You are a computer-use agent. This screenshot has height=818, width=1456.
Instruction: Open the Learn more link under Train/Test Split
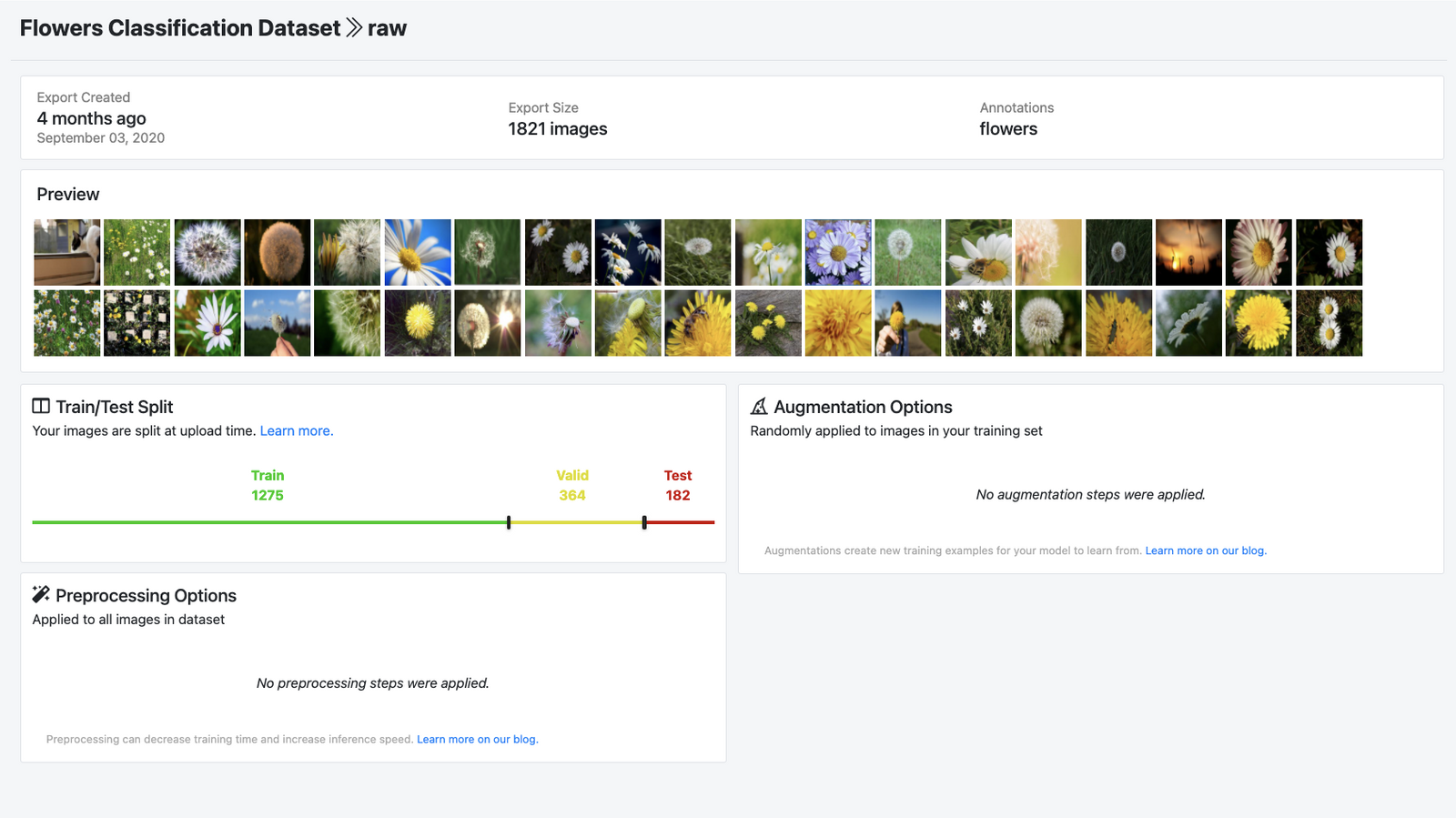click(x=297, y=431)
